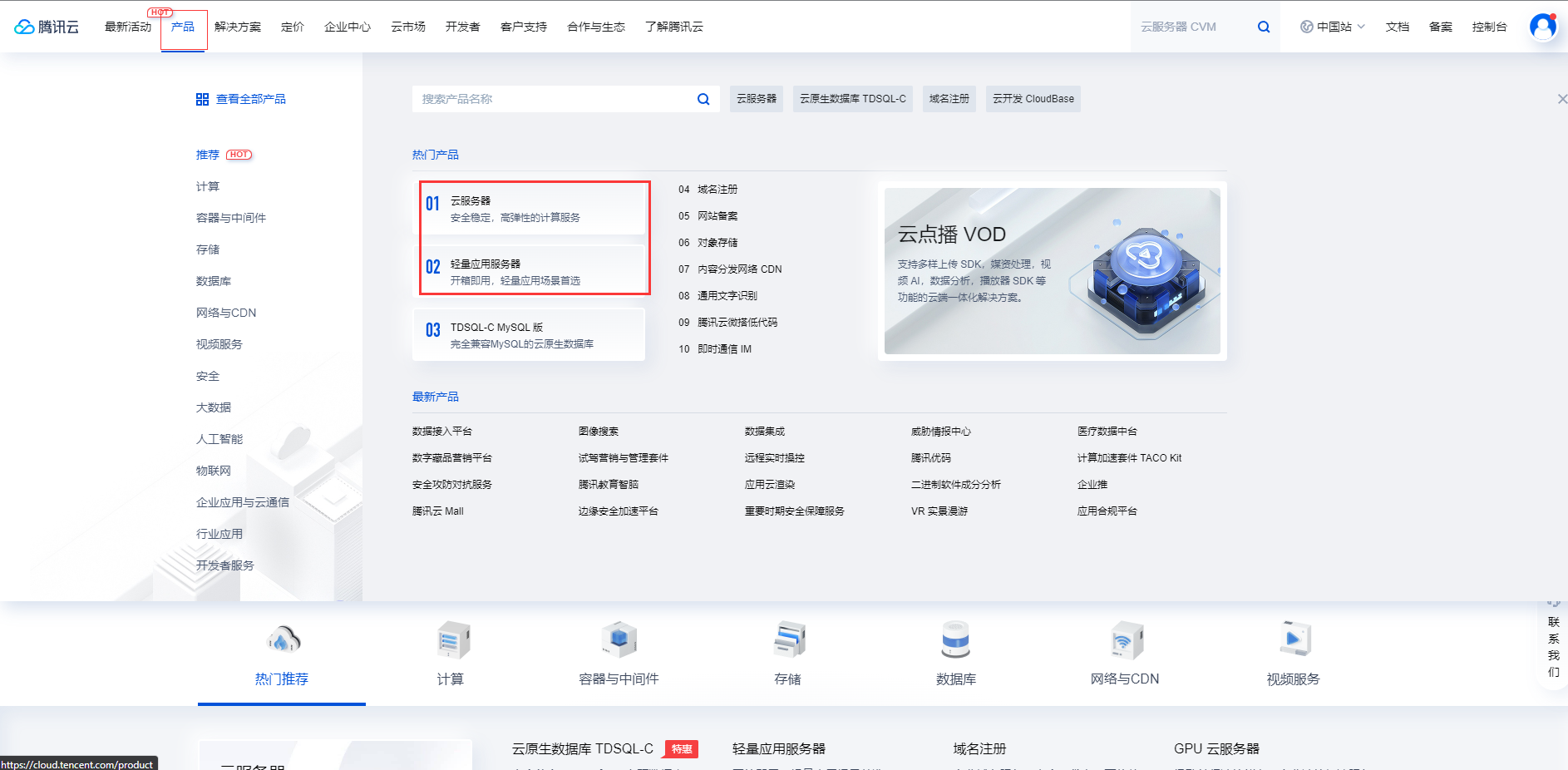Click the search magnifier icon in top bar

point(1264,27)
